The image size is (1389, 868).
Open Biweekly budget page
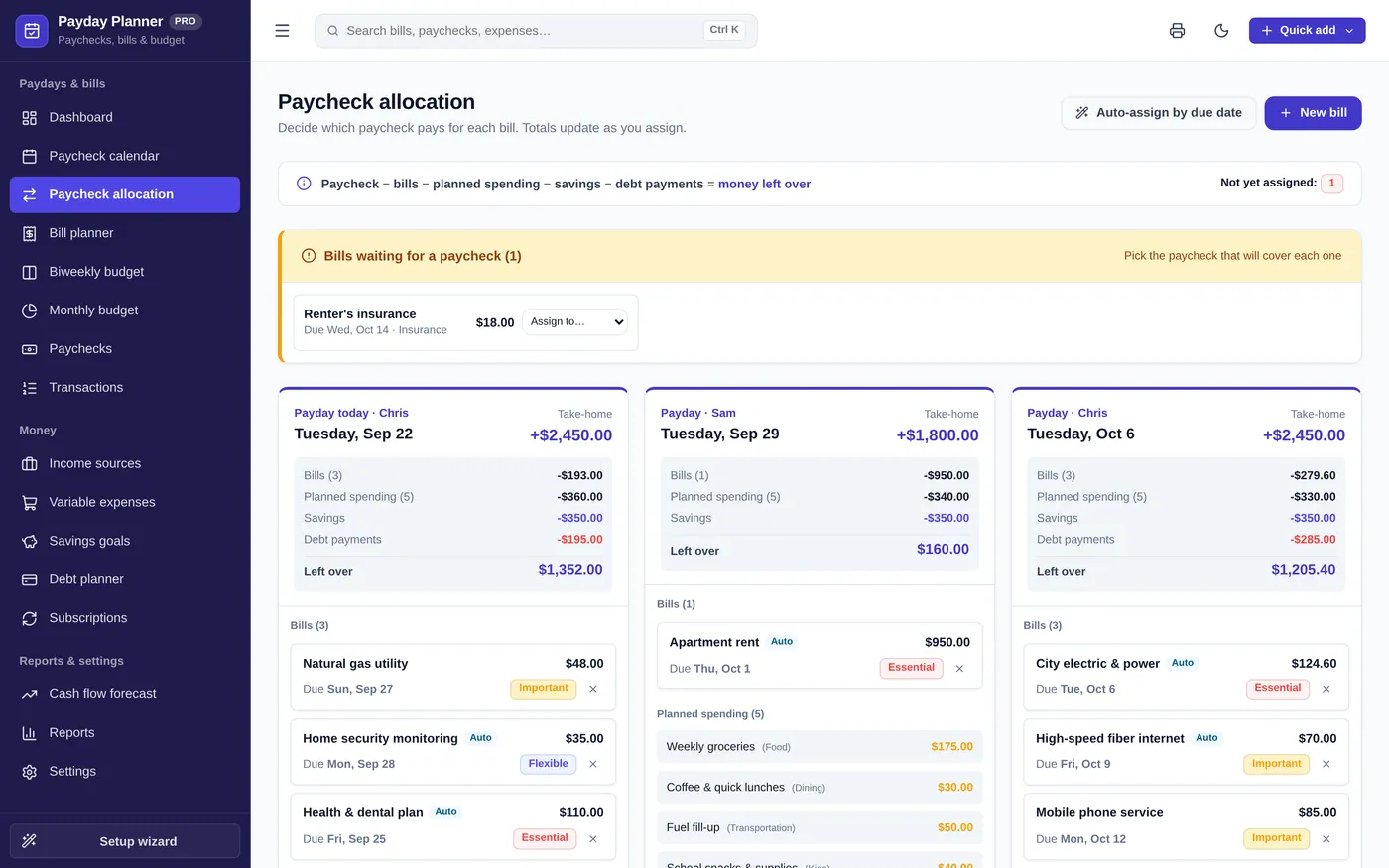(x=125, y=272)
